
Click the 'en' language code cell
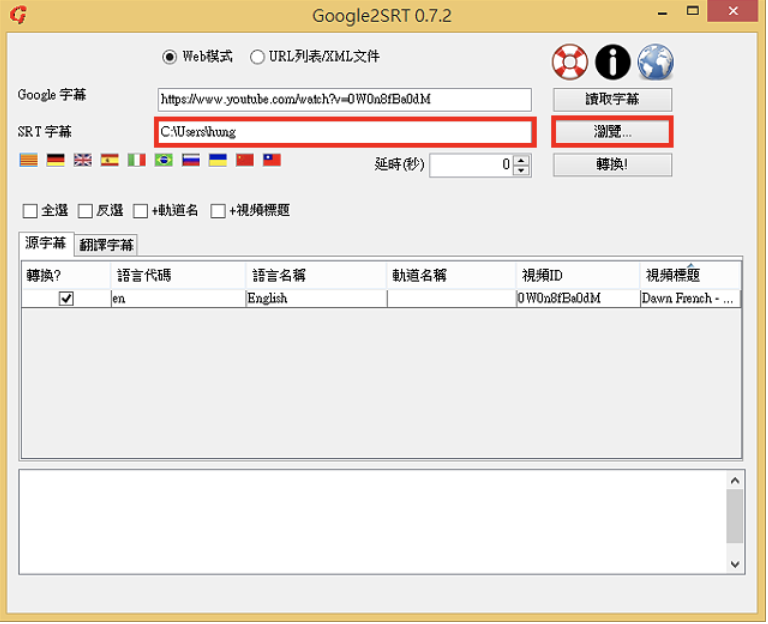point(178,298)
